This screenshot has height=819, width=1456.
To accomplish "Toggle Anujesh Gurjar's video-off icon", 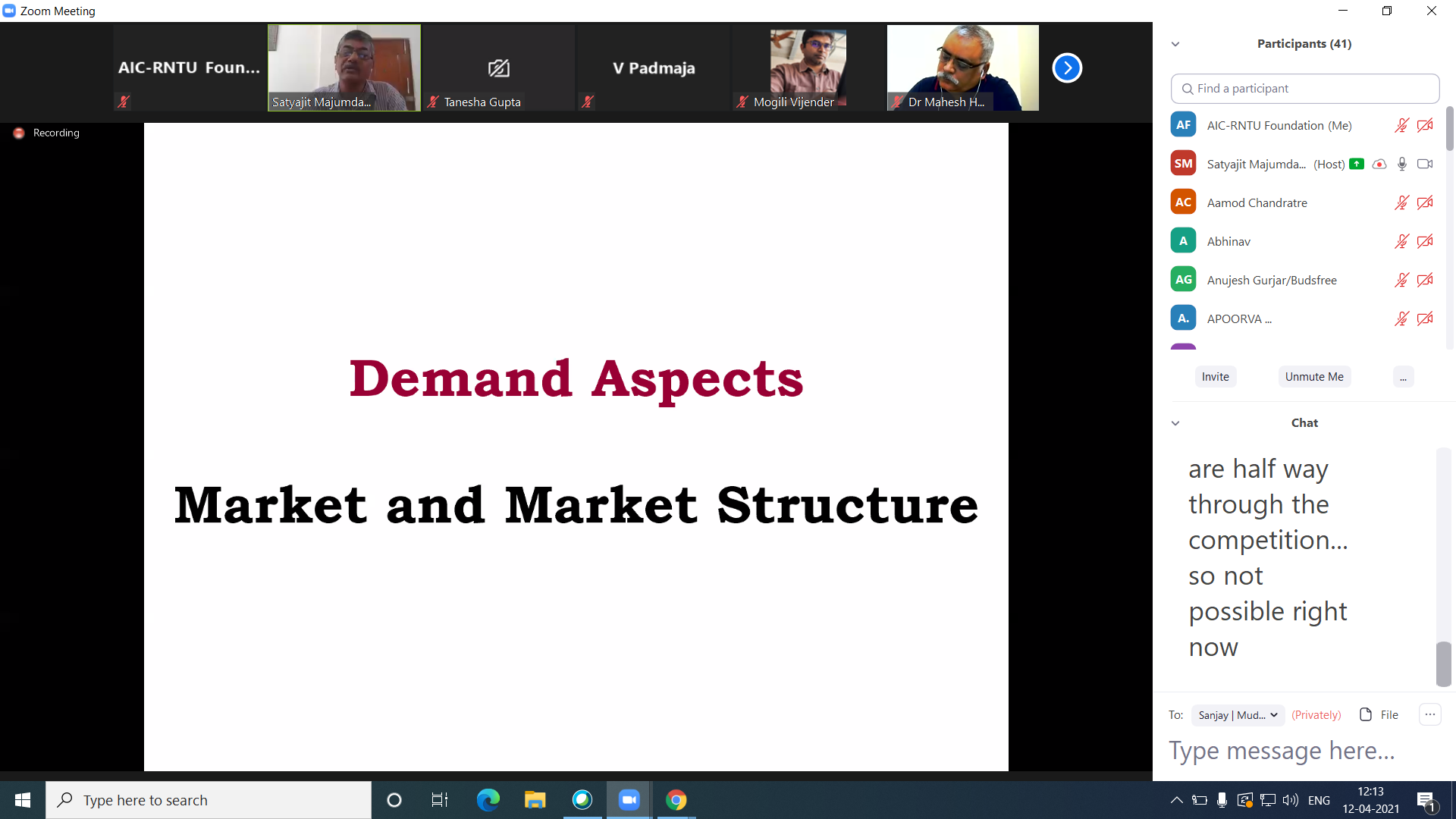I will (x=1425, y=280).
